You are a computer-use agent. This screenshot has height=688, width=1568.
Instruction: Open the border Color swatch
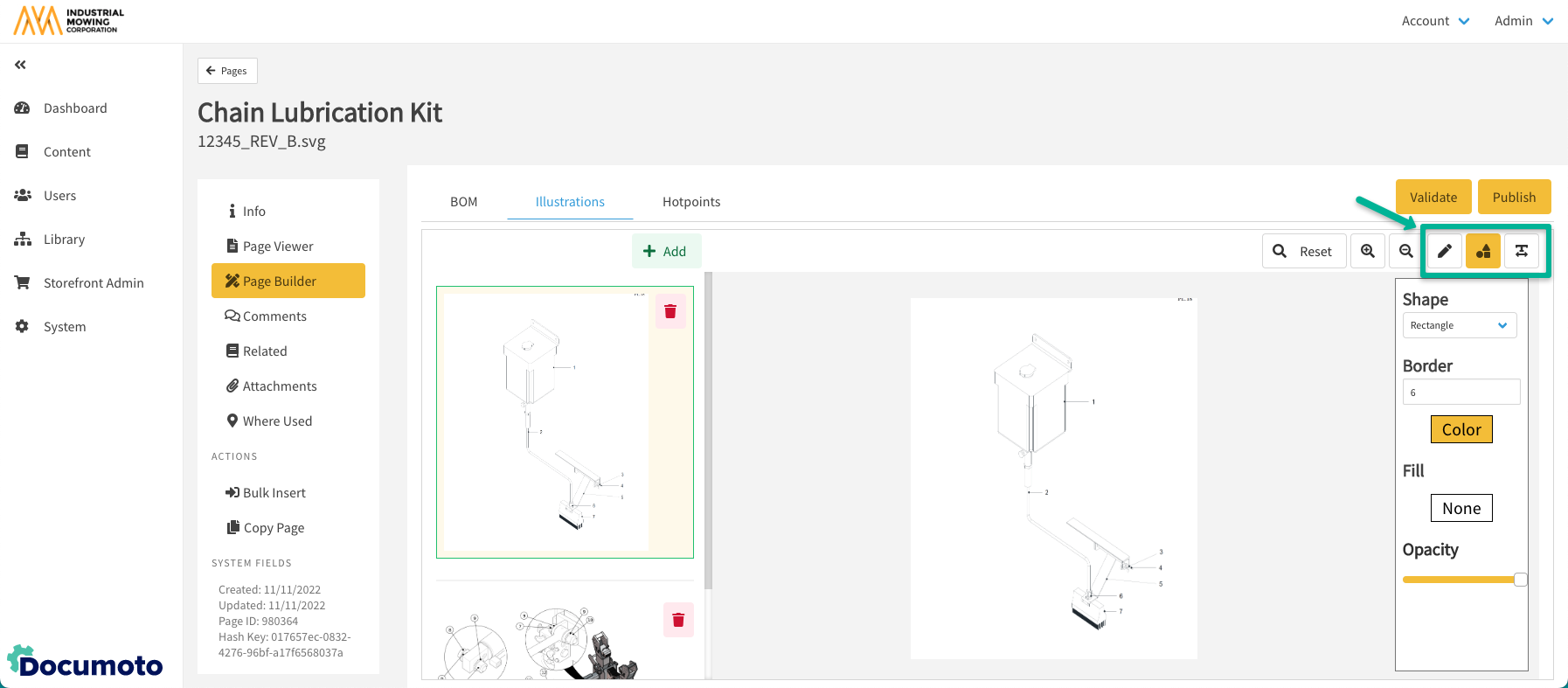coord(1461,430)
